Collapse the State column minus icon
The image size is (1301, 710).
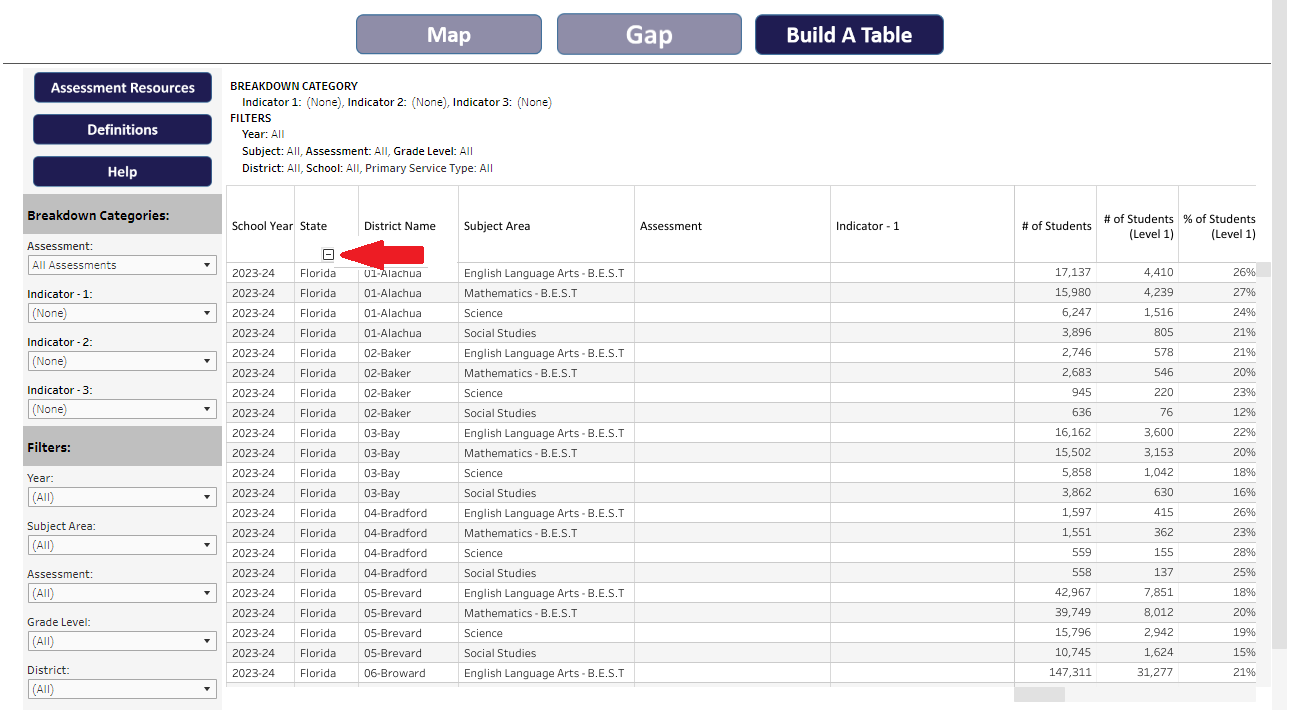[328, 255]
